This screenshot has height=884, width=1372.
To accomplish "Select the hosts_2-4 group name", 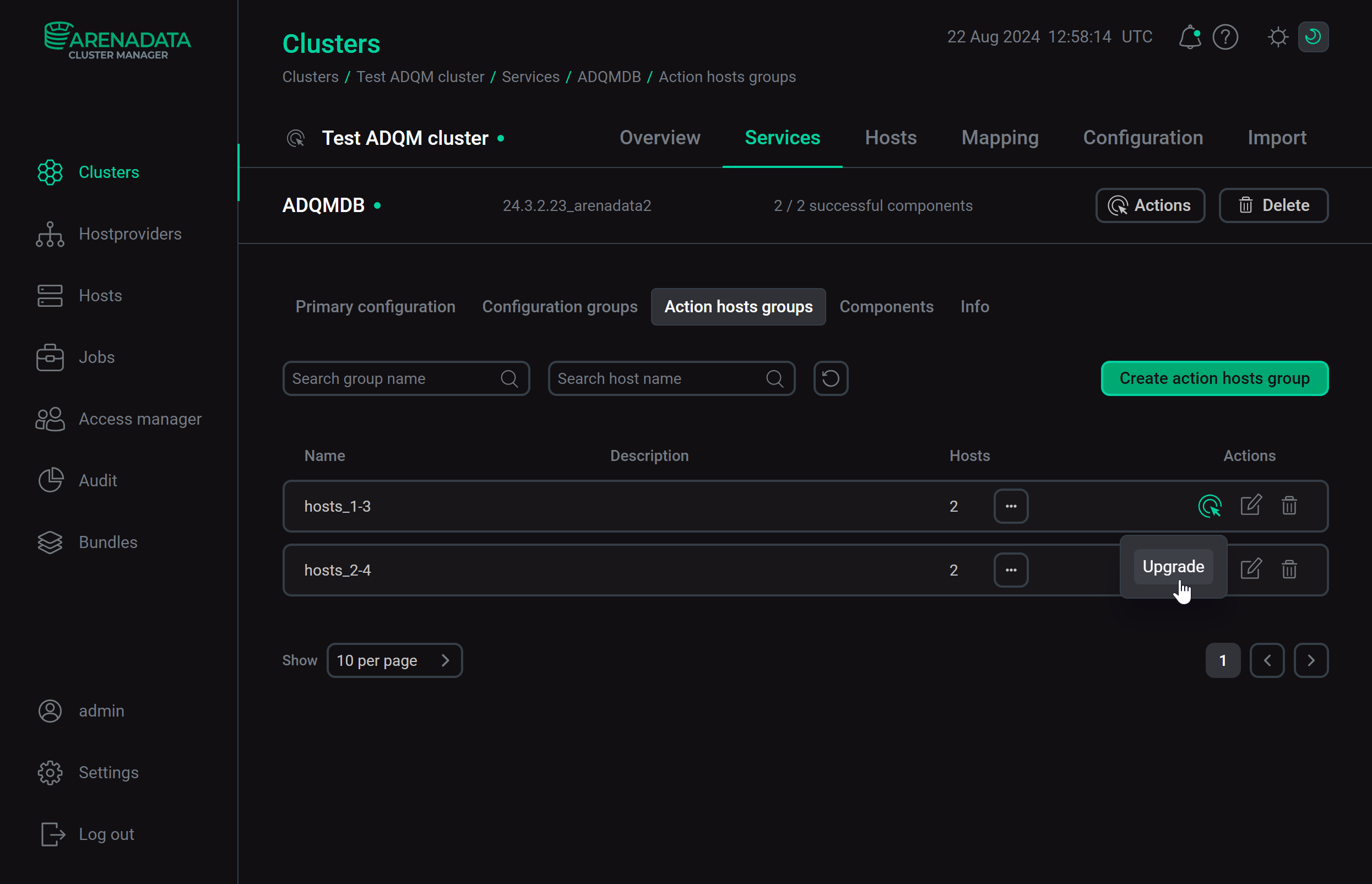I will pyautogui.click(x=338, y=570).
